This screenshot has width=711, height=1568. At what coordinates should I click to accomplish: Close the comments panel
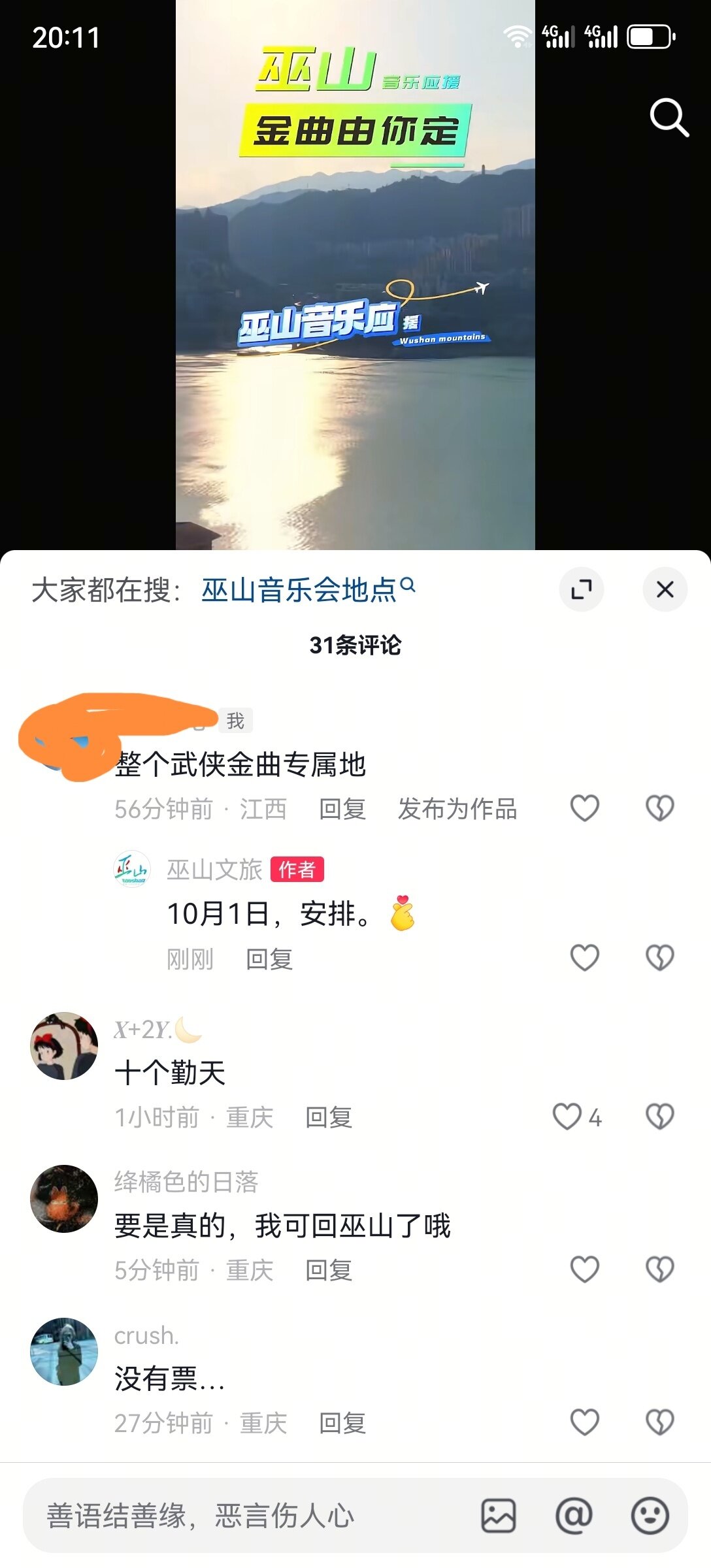[665, 589]
